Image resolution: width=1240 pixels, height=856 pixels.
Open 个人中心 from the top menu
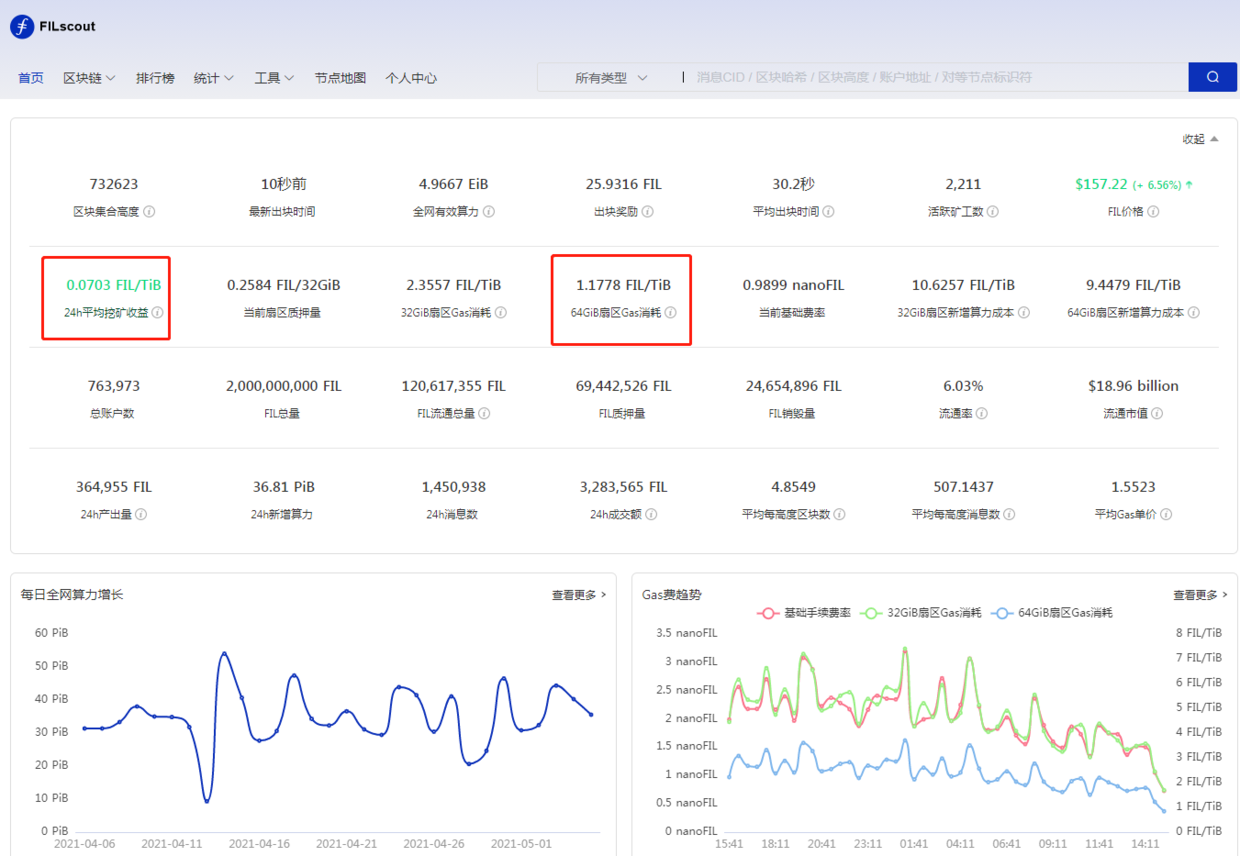point(411,77)
